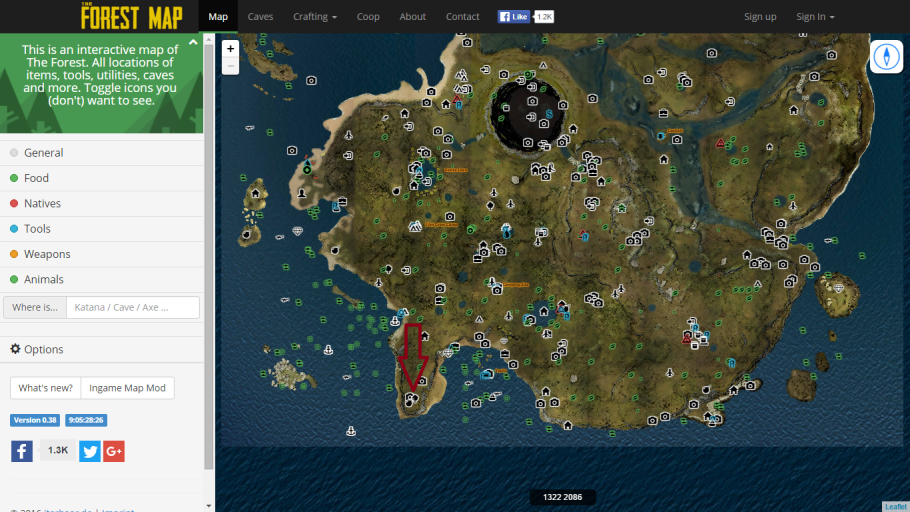
Task: Toggle the Natives category icons
Action: 42,204
